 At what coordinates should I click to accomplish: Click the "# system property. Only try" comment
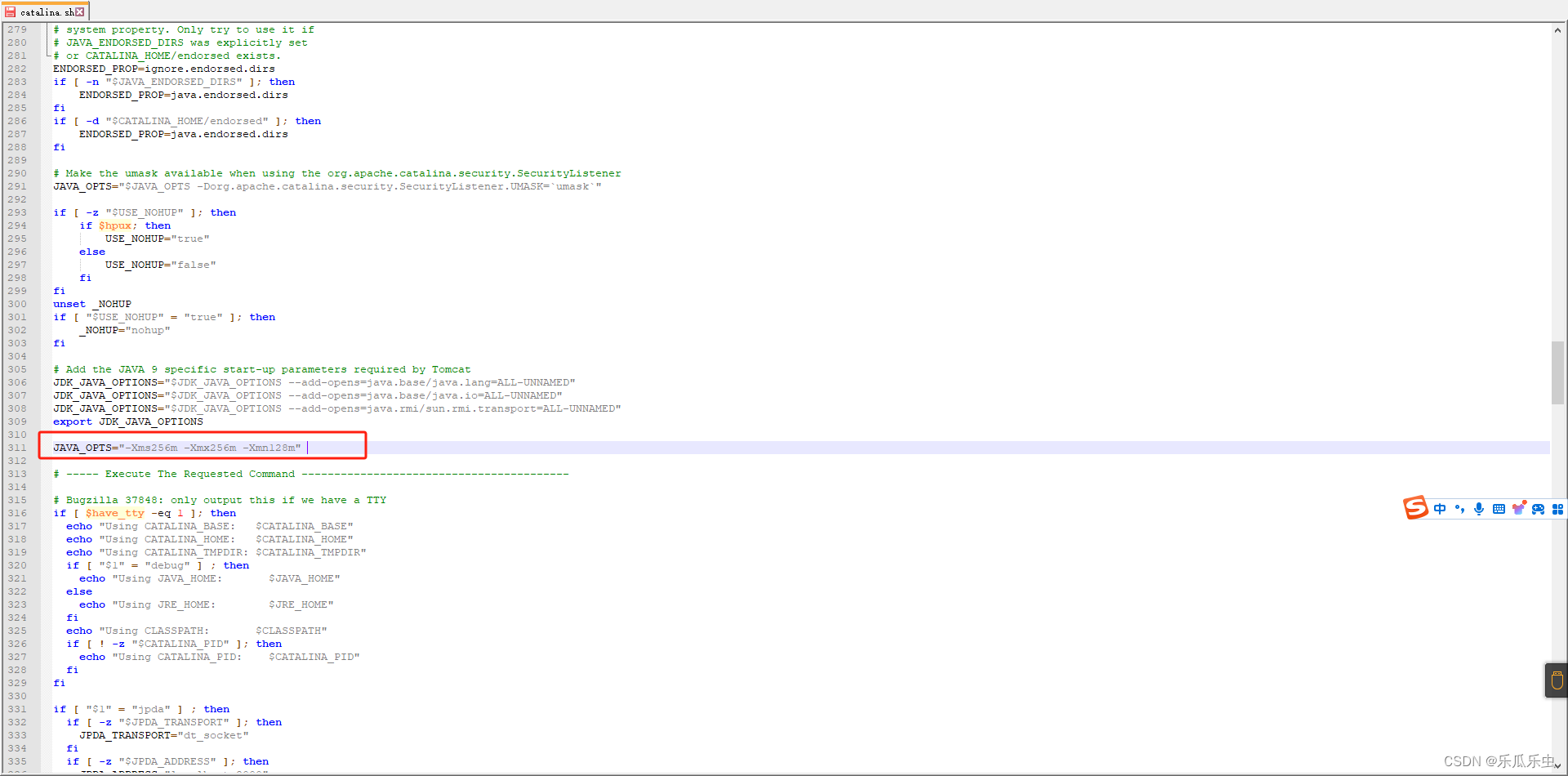[184, 29]
